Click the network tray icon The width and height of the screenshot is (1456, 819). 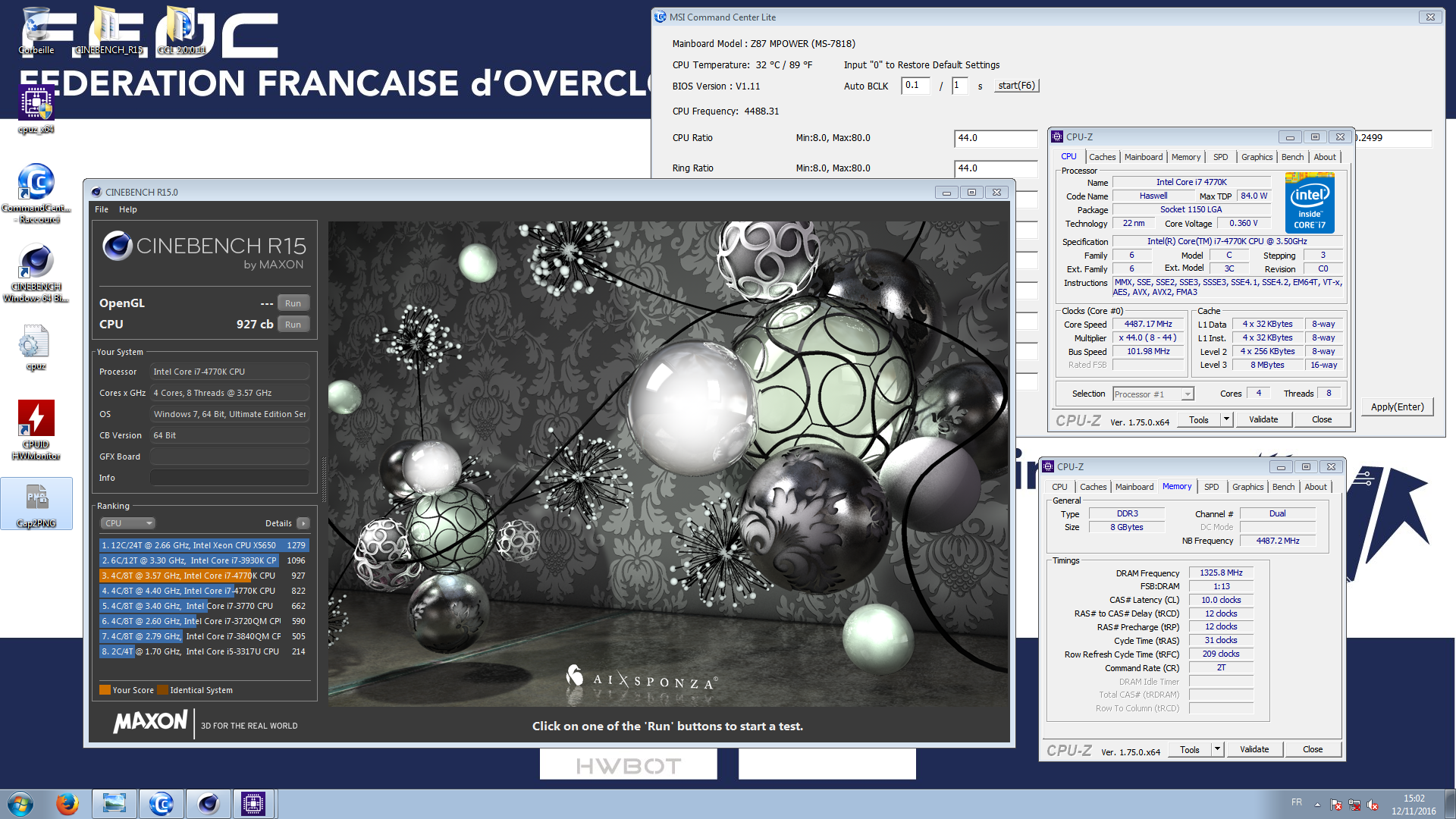click(1354, 805)
